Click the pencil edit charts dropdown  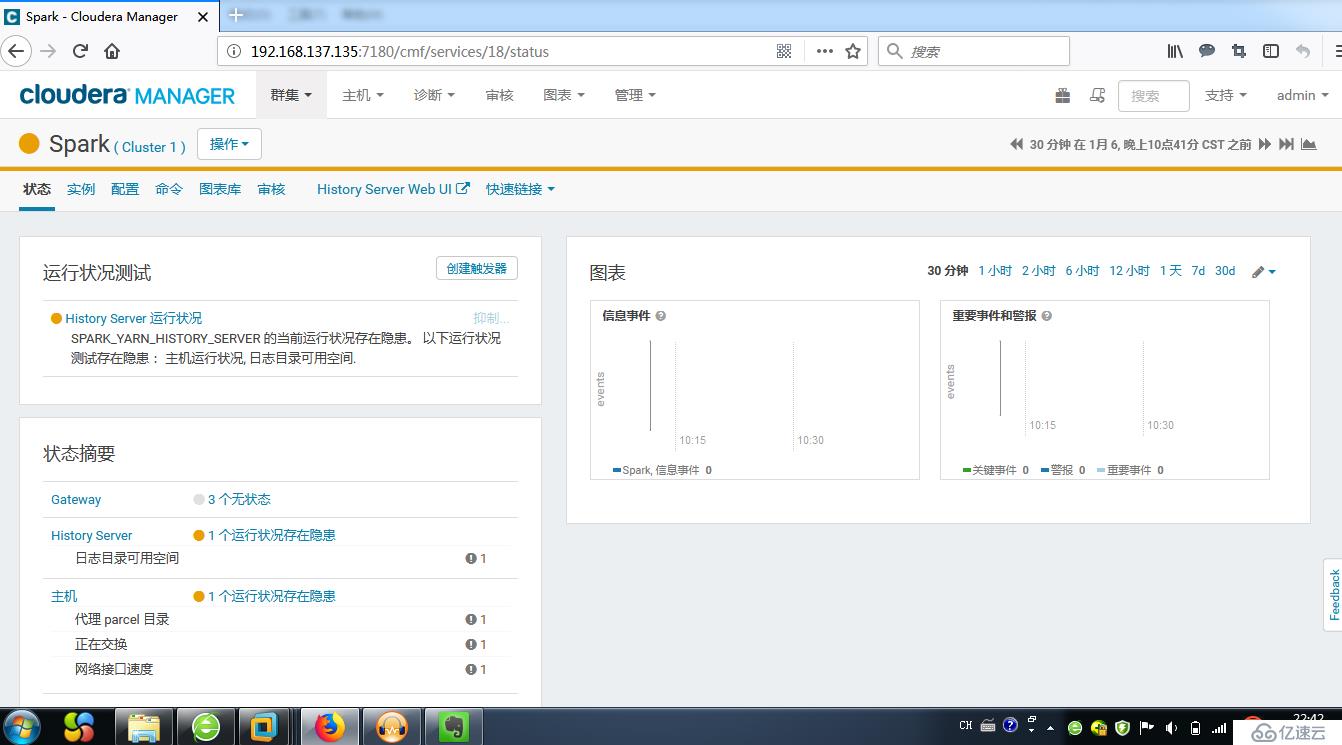point(1264,271)
